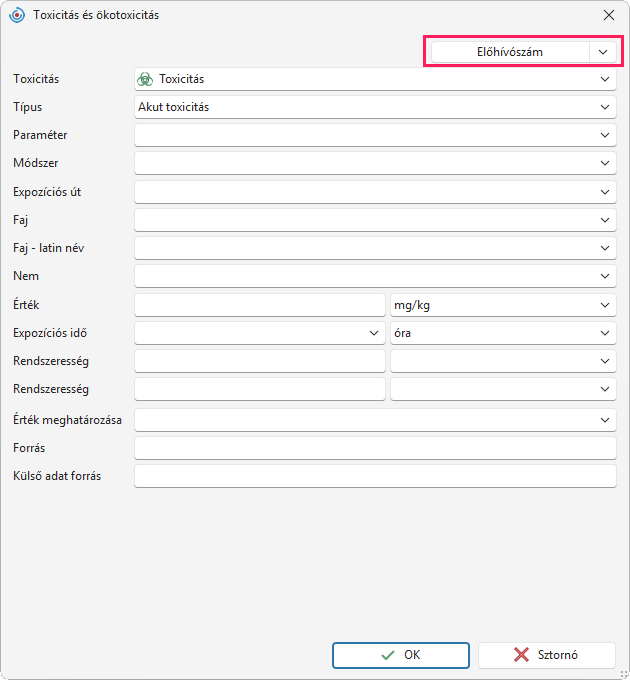Click the green biohazard Toxicitás icon
This screenshot has height=680, width=630.
145,79
